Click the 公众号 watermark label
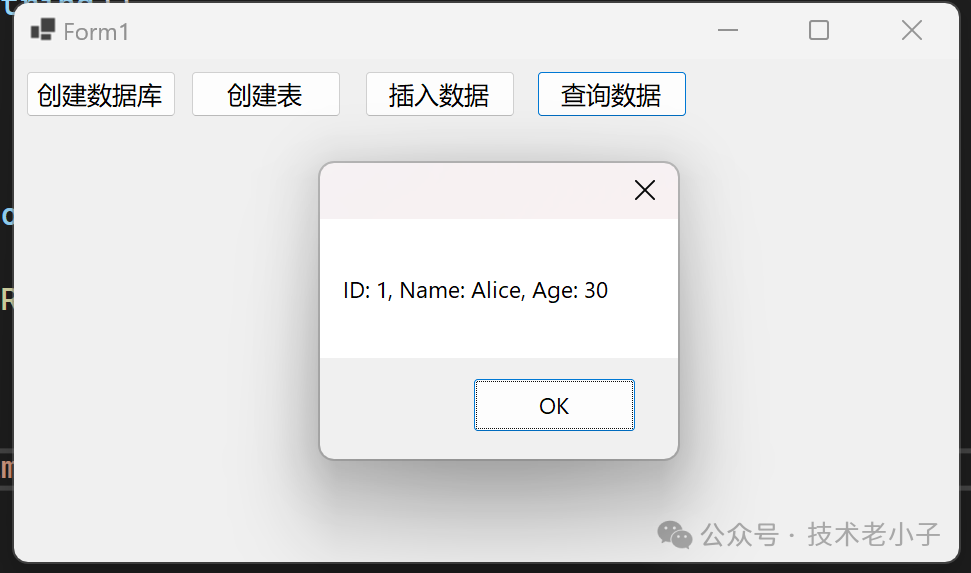 pos(739,535)
